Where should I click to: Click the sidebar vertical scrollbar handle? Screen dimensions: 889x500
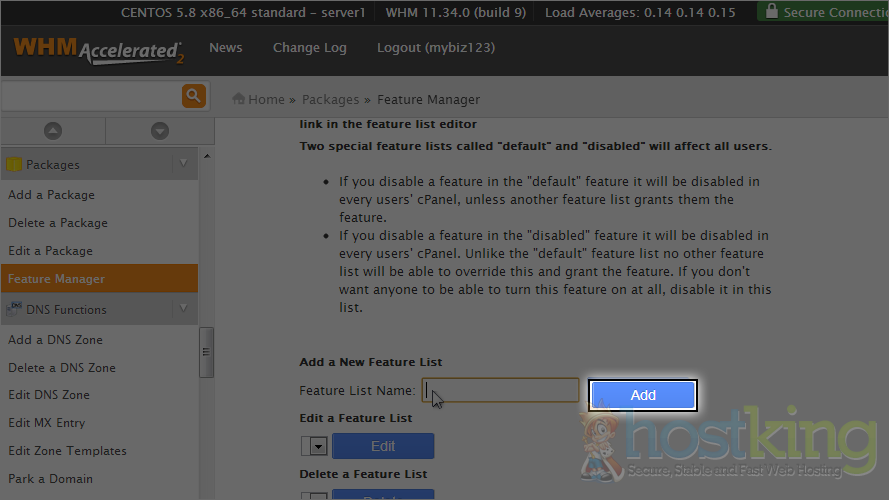point(206,352)
